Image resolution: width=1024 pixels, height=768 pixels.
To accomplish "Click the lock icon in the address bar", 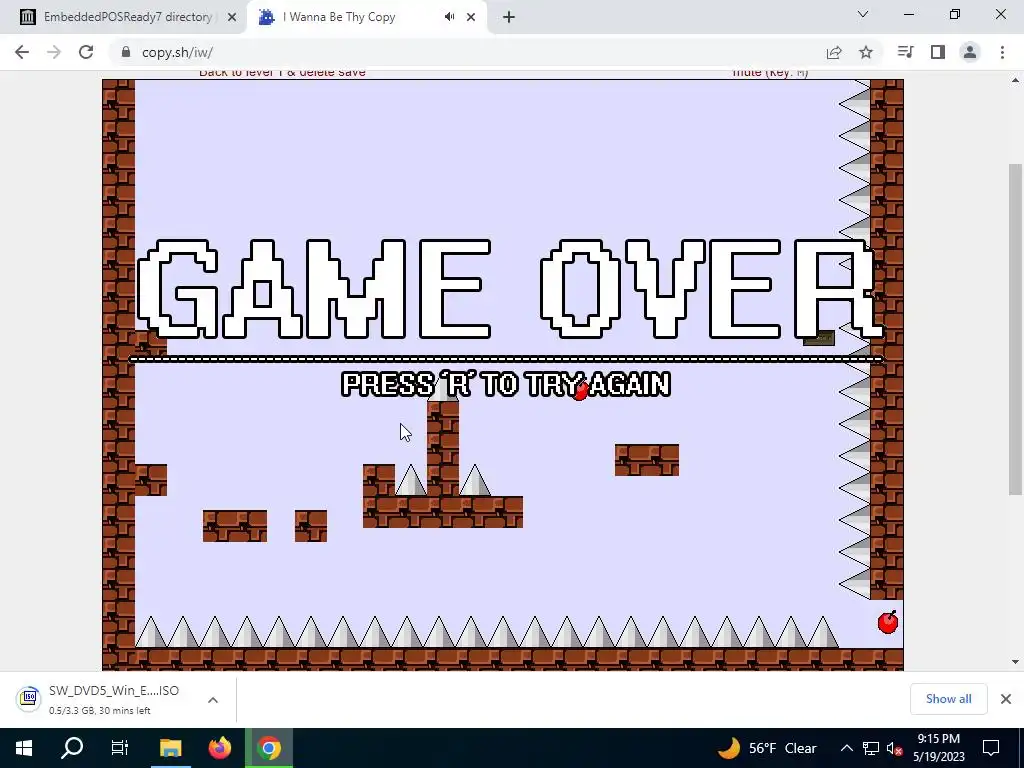I will point(126,52).
